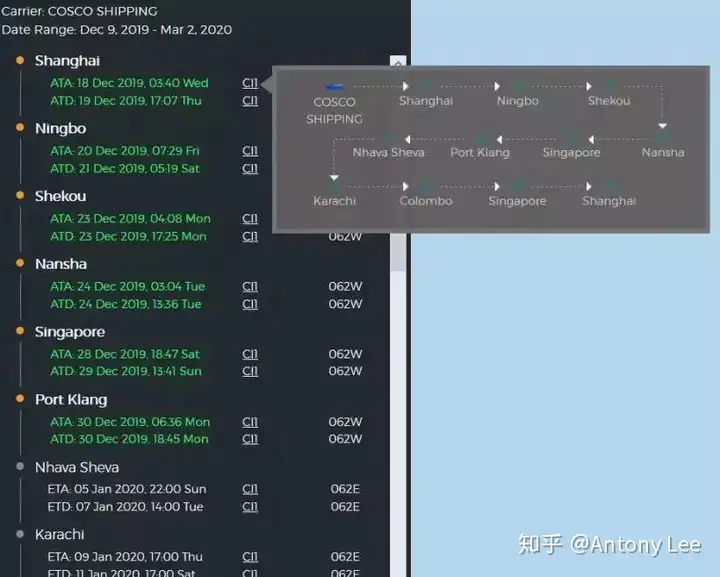Image resolution: width=720 pixels, height=577 pixels.
Task: Click the orange marker beside Port Klang heading
Action: 20,398
